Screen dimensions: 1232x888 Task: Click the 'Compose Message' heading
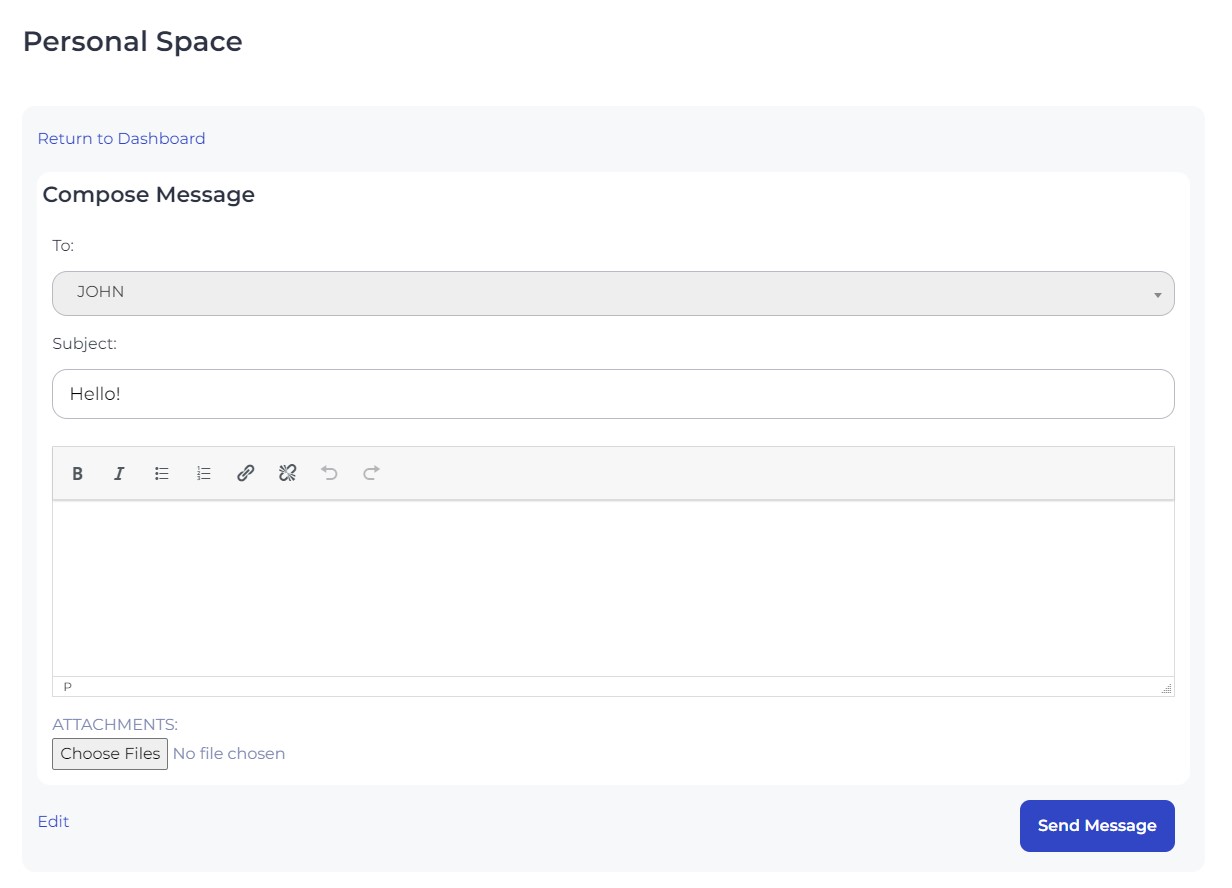148,195
